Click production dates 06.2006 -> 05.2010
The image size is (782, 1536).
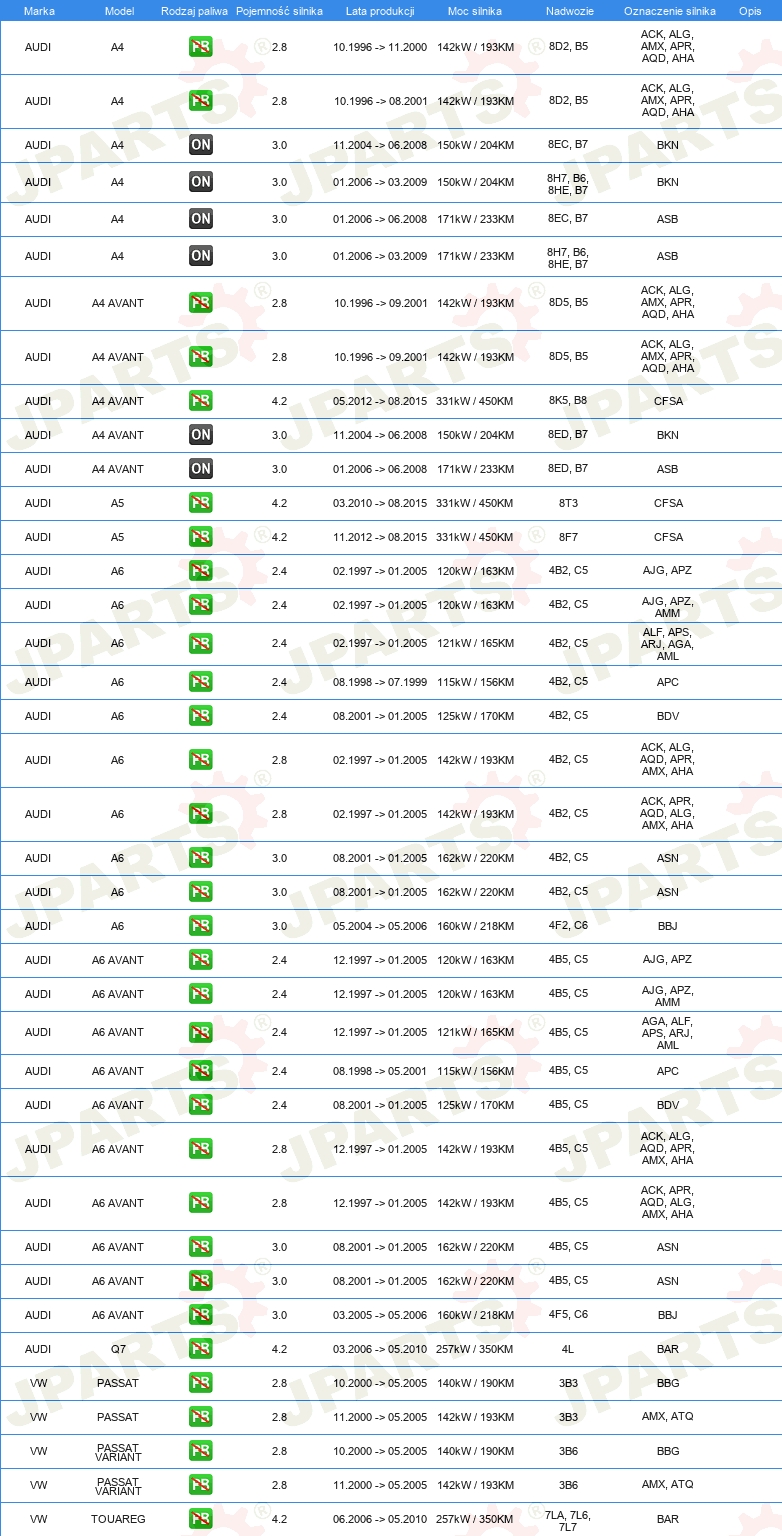pos(380,1519)
